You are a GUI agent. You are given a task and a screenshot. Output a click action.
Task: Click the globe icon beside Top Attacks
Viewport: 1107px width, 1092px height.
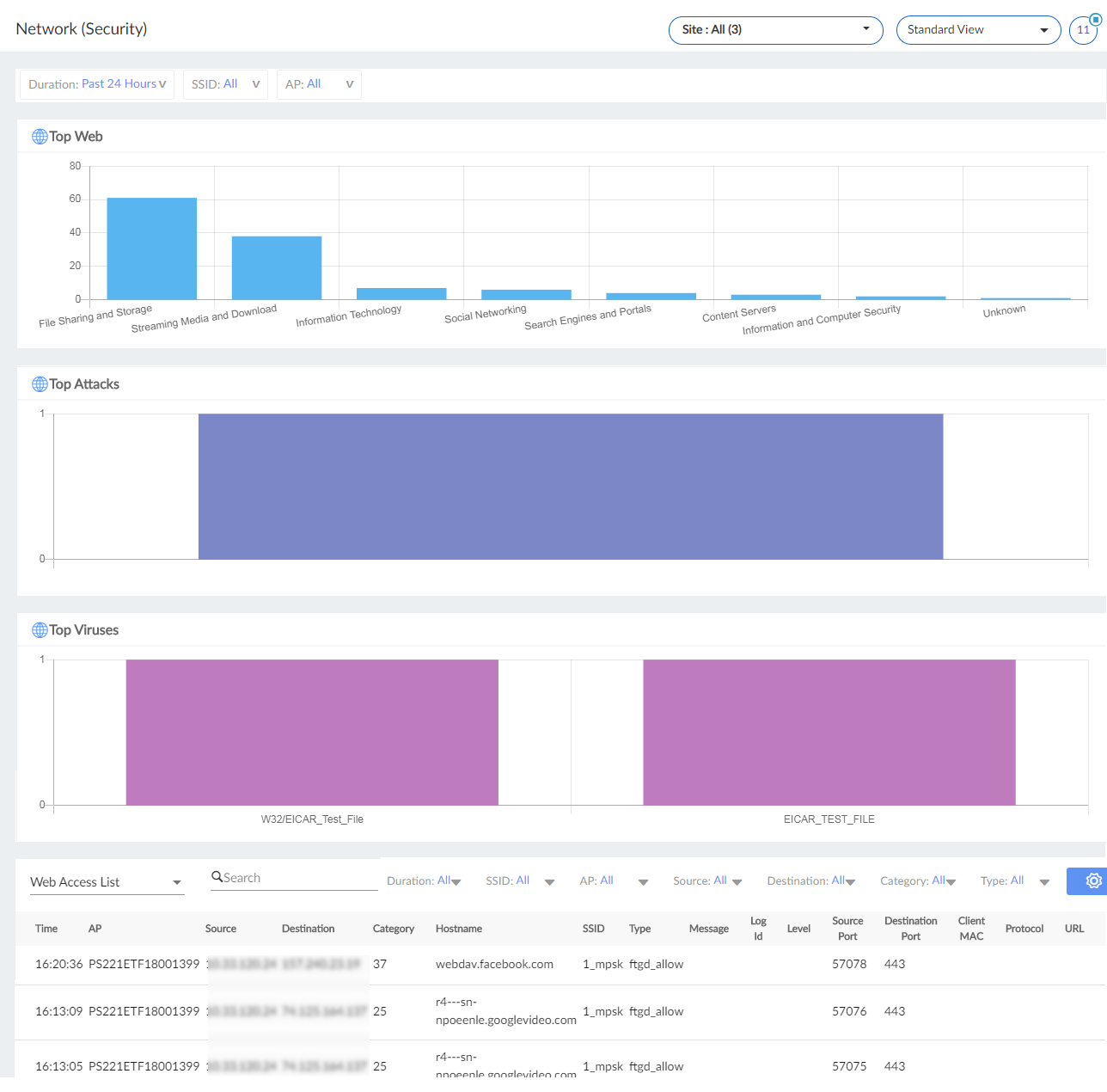39,383
